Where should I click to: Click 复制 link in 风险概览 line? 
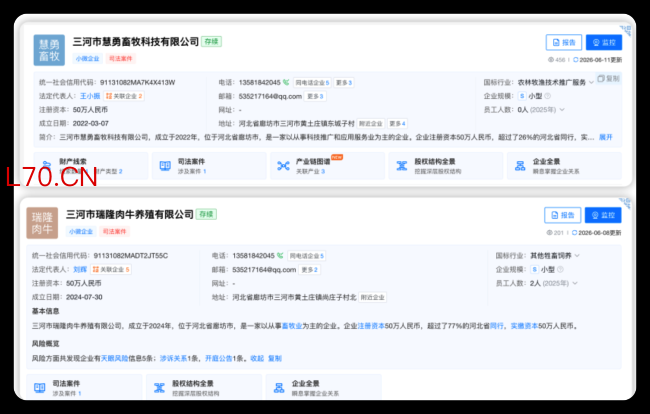275,358
